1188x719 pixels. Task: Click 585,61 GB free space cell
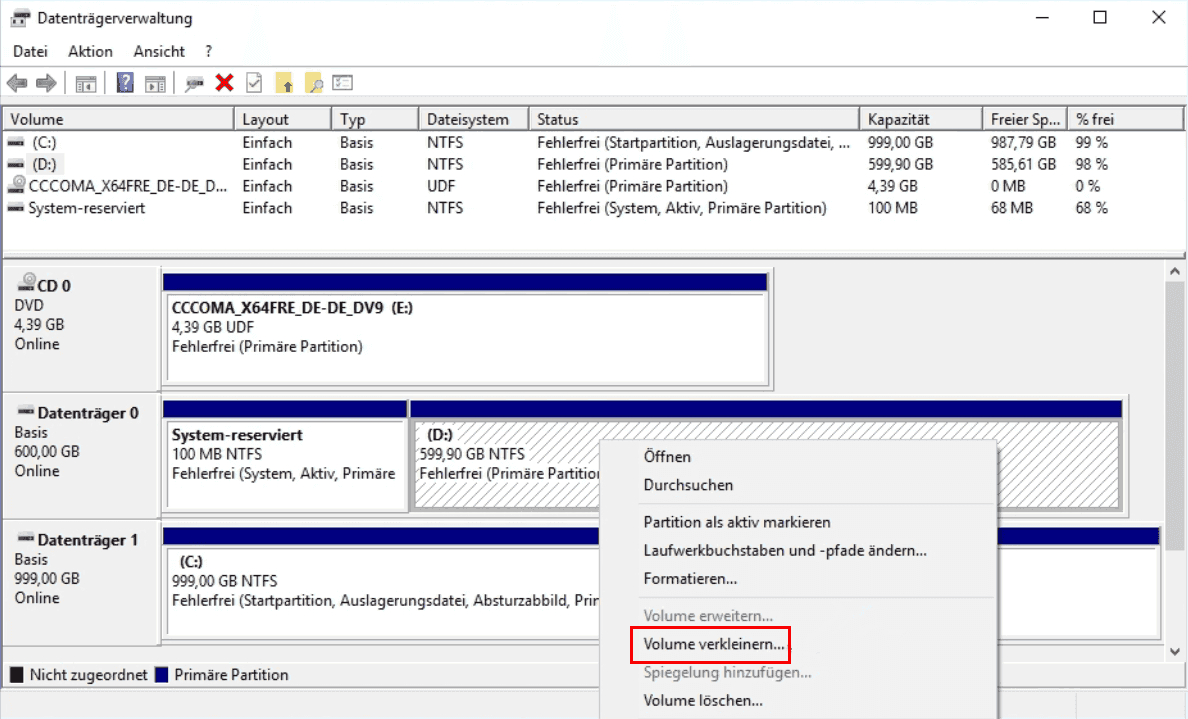point(1023,164)
